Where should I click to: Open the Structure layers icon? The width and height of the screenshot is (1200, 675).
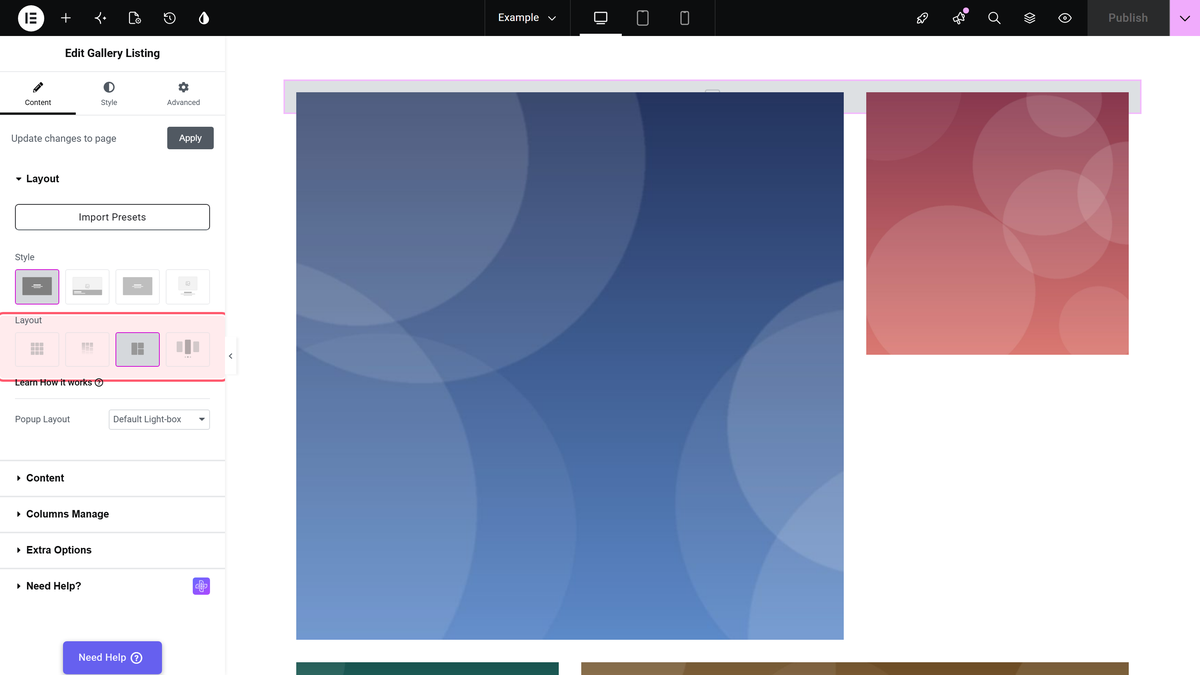[1030, 18]
